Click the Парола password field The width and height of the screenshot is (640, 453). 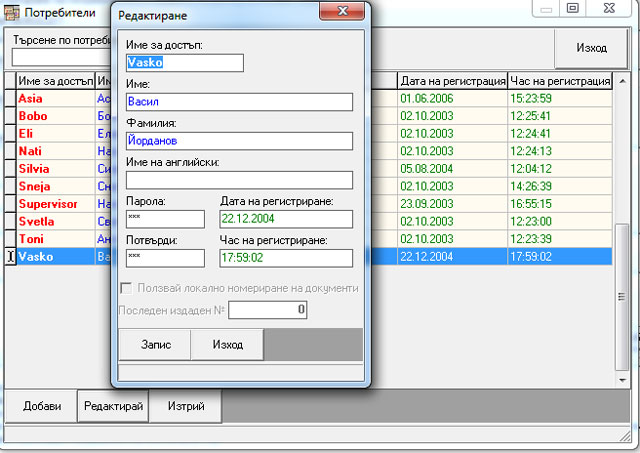[x=165, y=219]
